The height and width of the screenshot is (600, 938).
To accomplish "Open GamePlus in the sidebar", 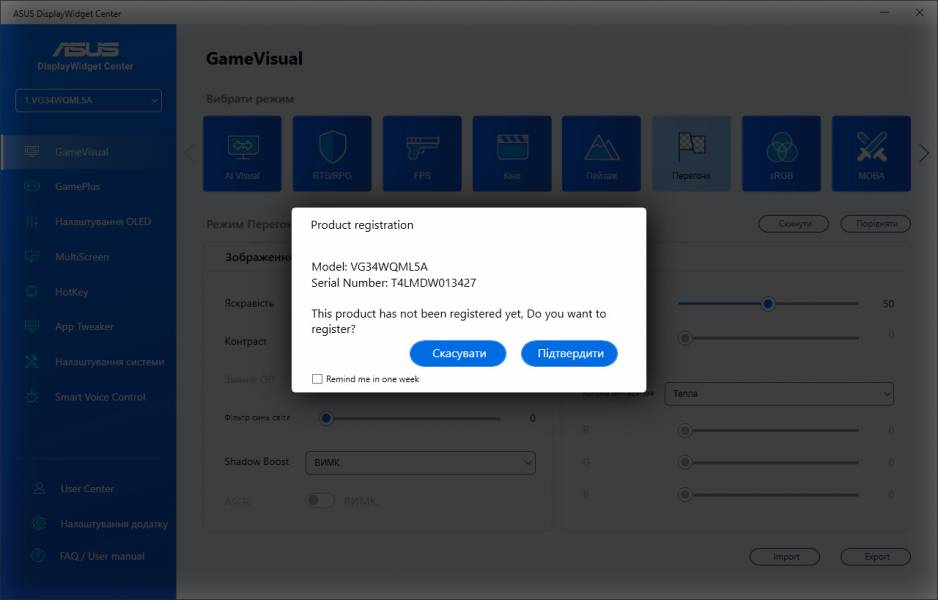I will (77, 187).
